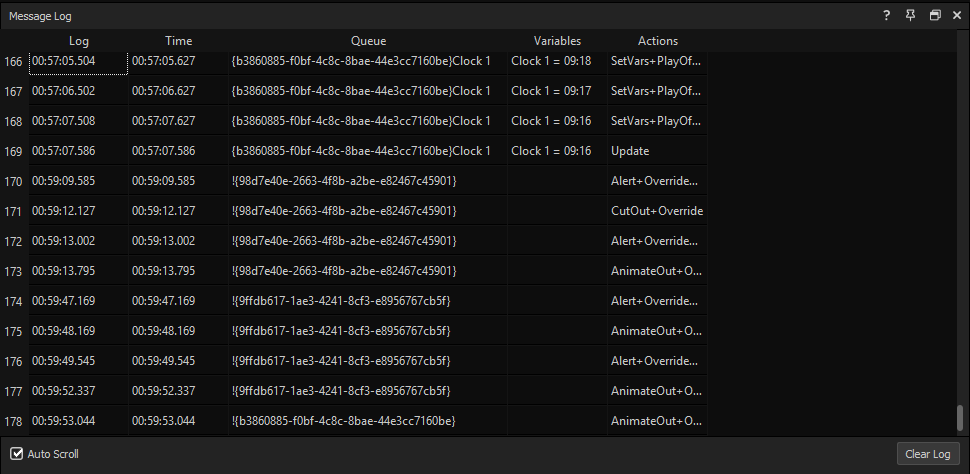Click the Time column header
970x474 pixels.
coord(178,41)
